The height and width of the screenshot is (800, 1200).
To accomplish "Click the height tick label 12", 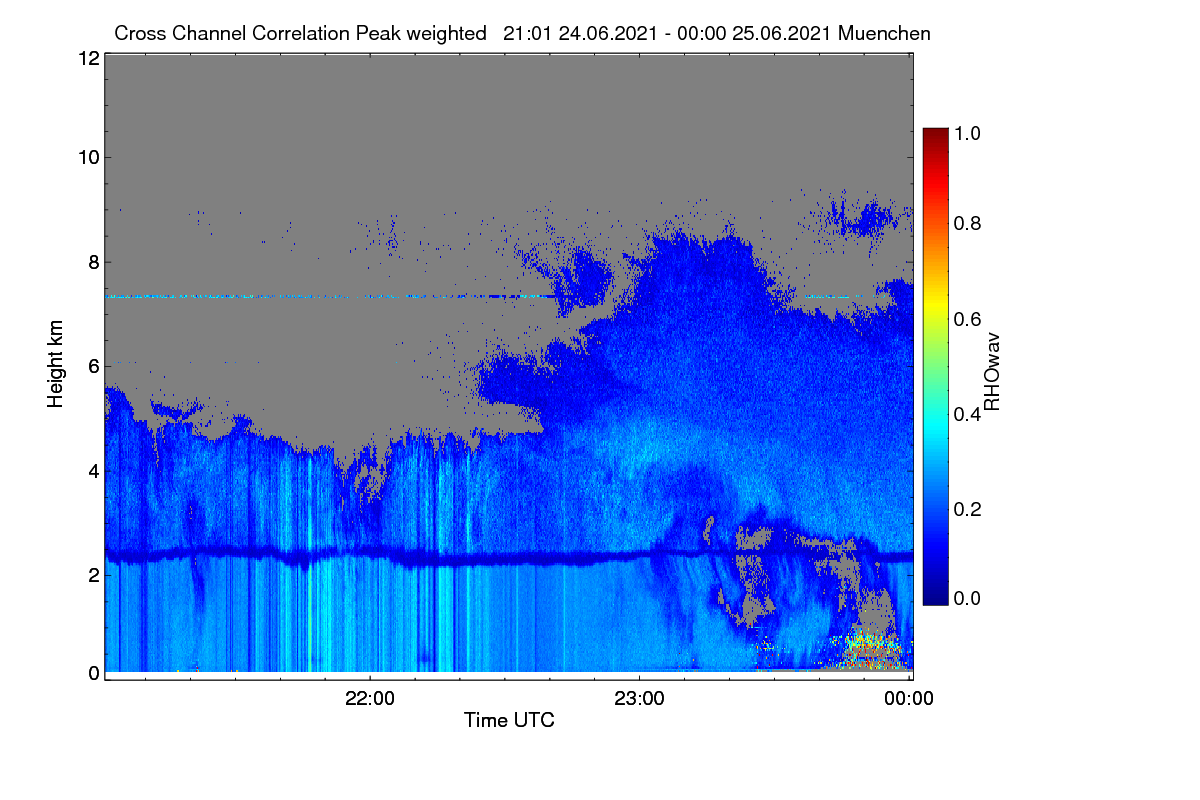I will [x=88, y=58].
